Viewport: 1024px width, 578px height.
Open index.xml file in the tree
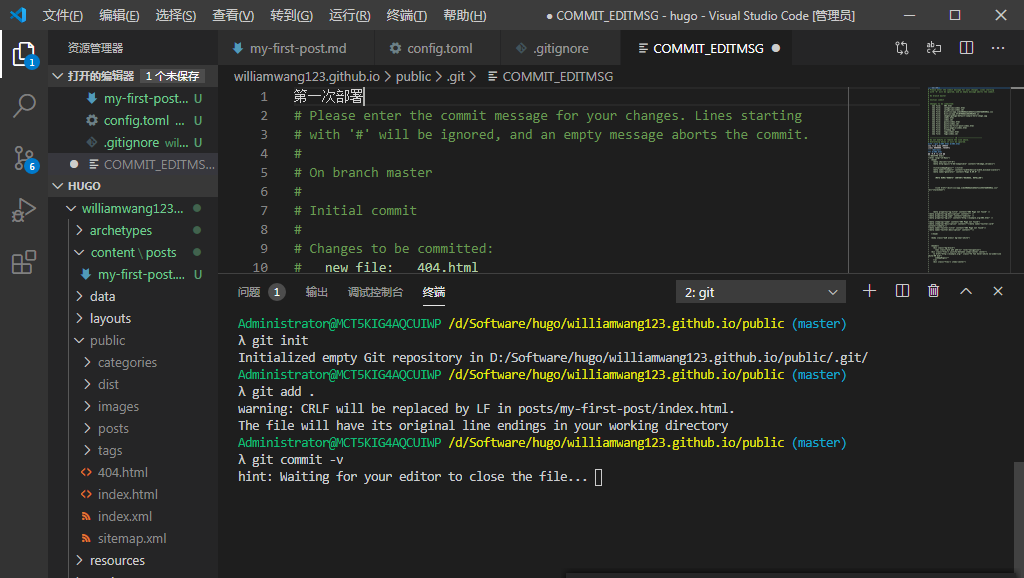pyautogui.click(x=125, y=516)
